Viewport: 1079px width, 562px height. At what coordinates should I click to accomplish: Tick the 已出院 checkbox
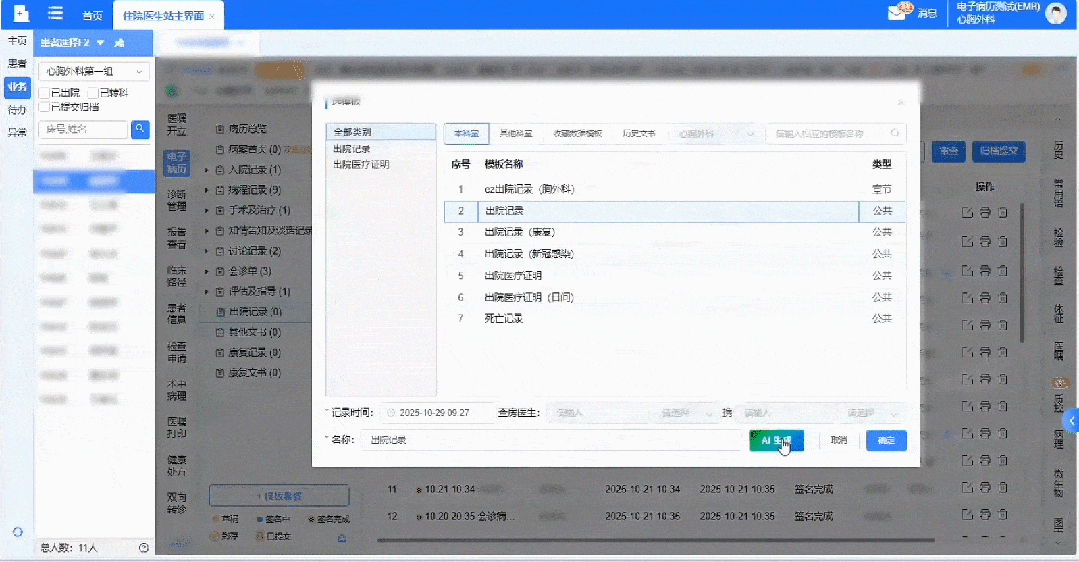(45, 92)
